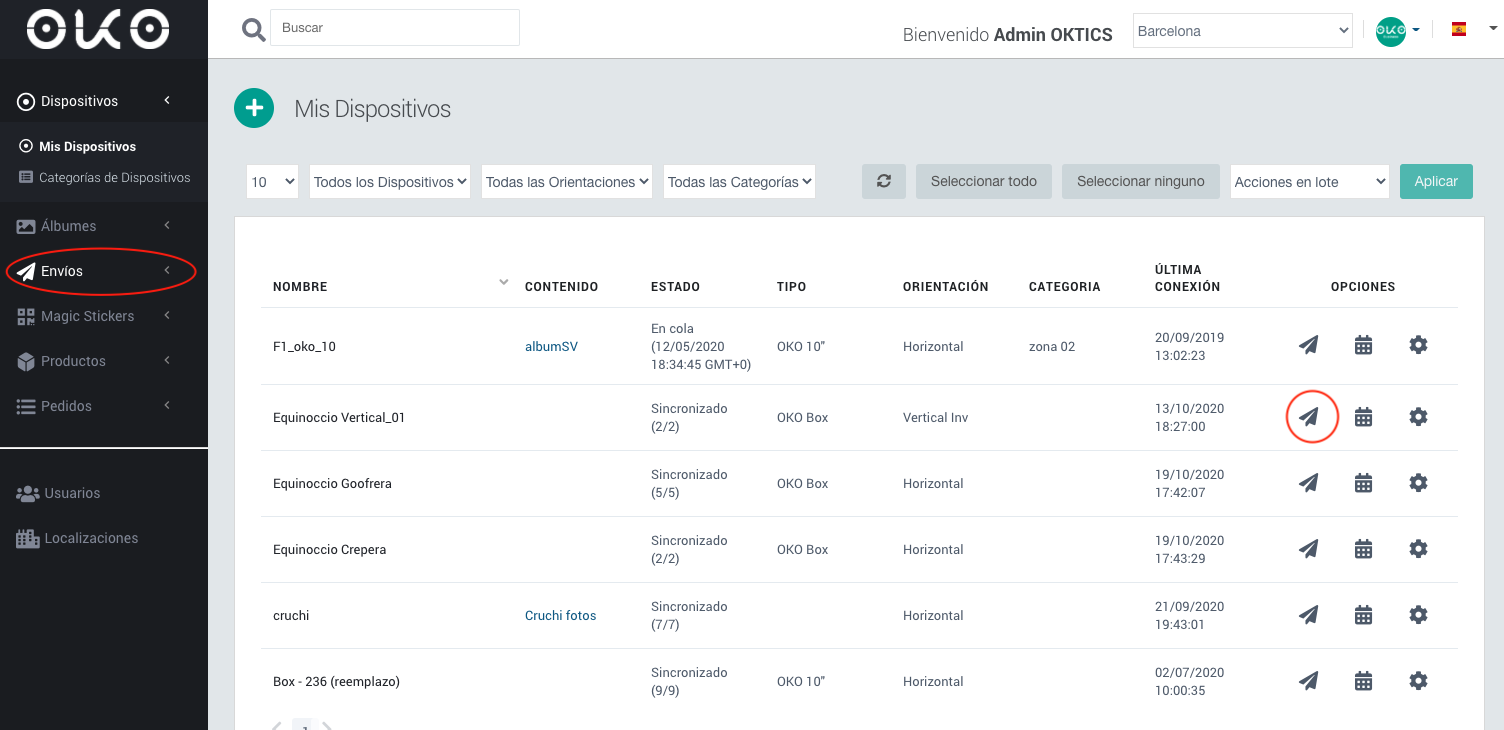
Task: Open Todas las Orientaciones filter dropdown
Action: point(567,181)
